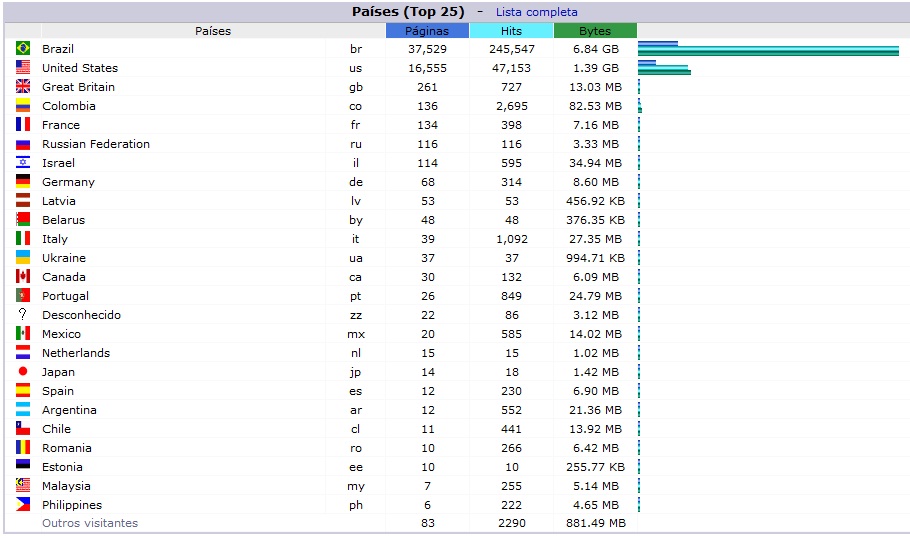The height and width of the screenshot is (538, 910).
Task: Click the Germany country name
Action: [68, 182]
